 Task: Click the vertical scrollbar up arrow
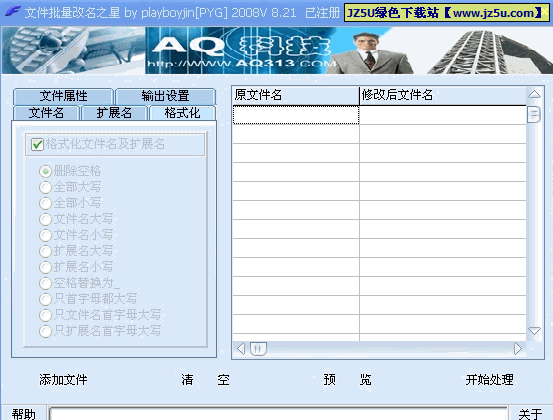[x=534, y=94]
